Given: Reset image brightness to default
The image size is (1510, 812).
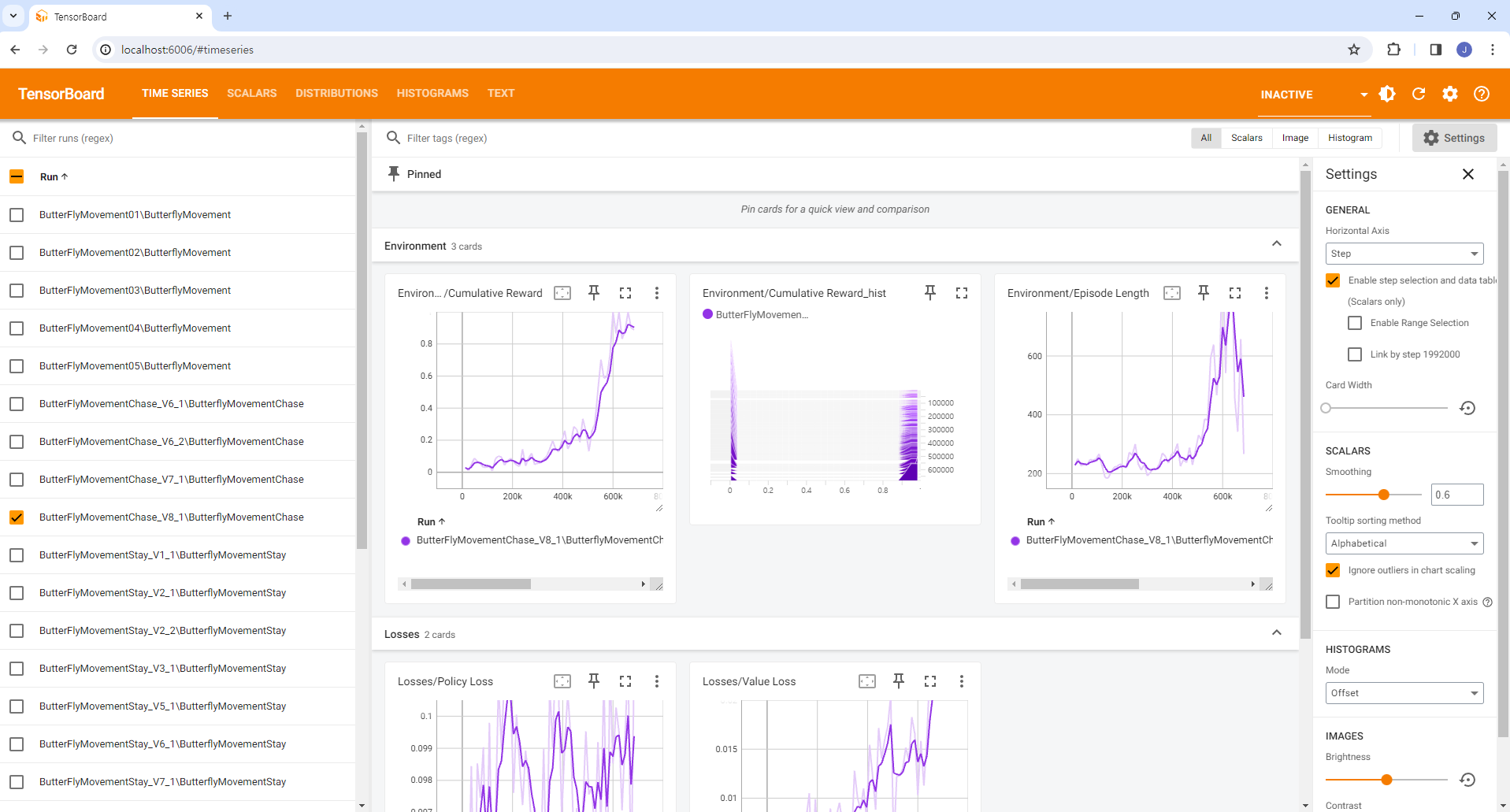Looking at the screenshot, I should 1467,780.
